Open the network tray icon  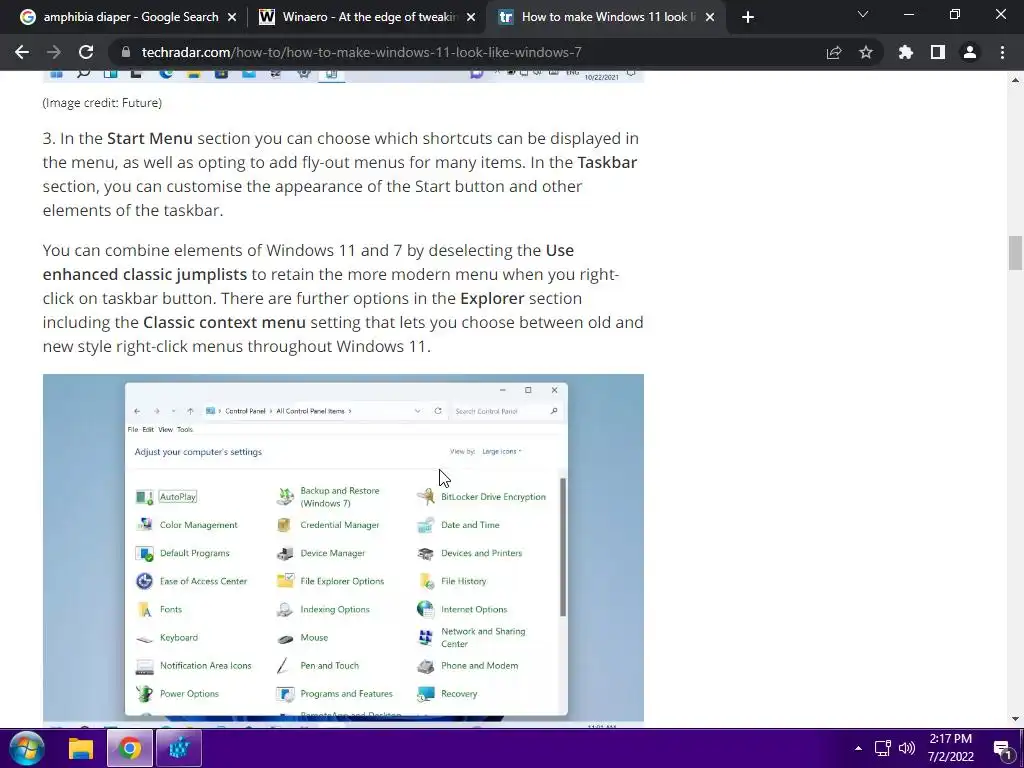pyautogui.click(x=883, y=748)
